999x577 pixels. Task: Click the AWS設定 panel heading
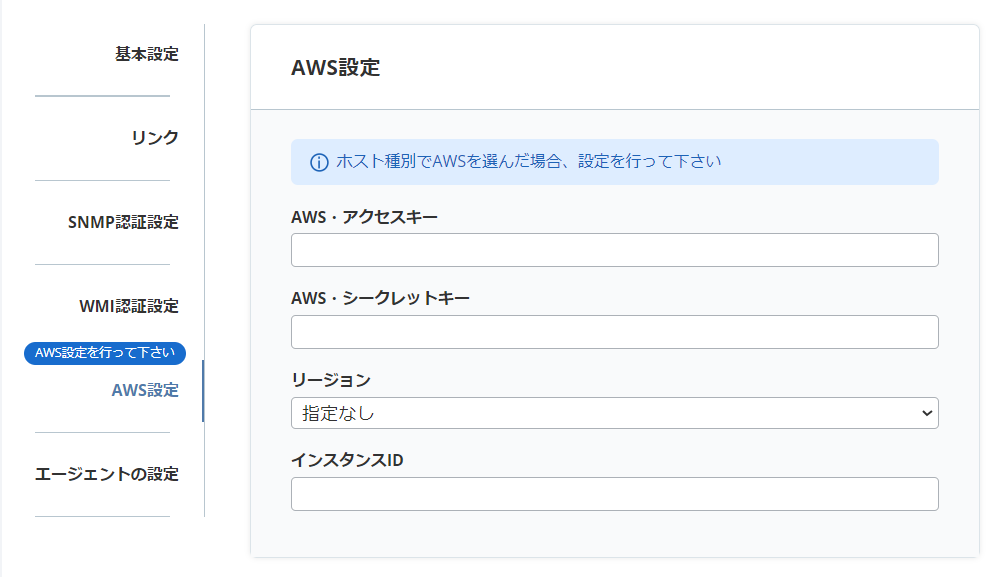(335, 68)
